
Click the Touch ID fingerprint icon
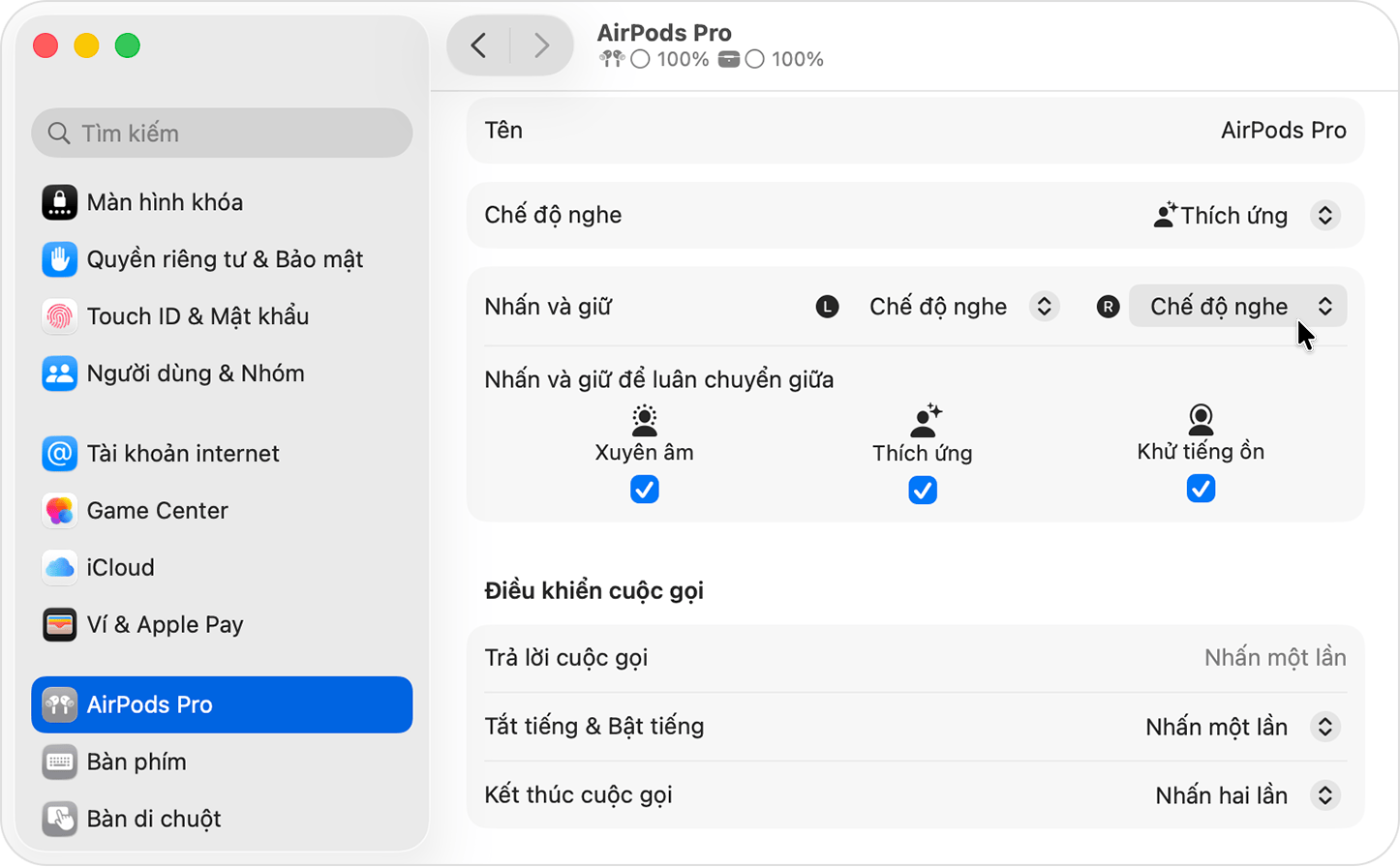pos(59,316)
